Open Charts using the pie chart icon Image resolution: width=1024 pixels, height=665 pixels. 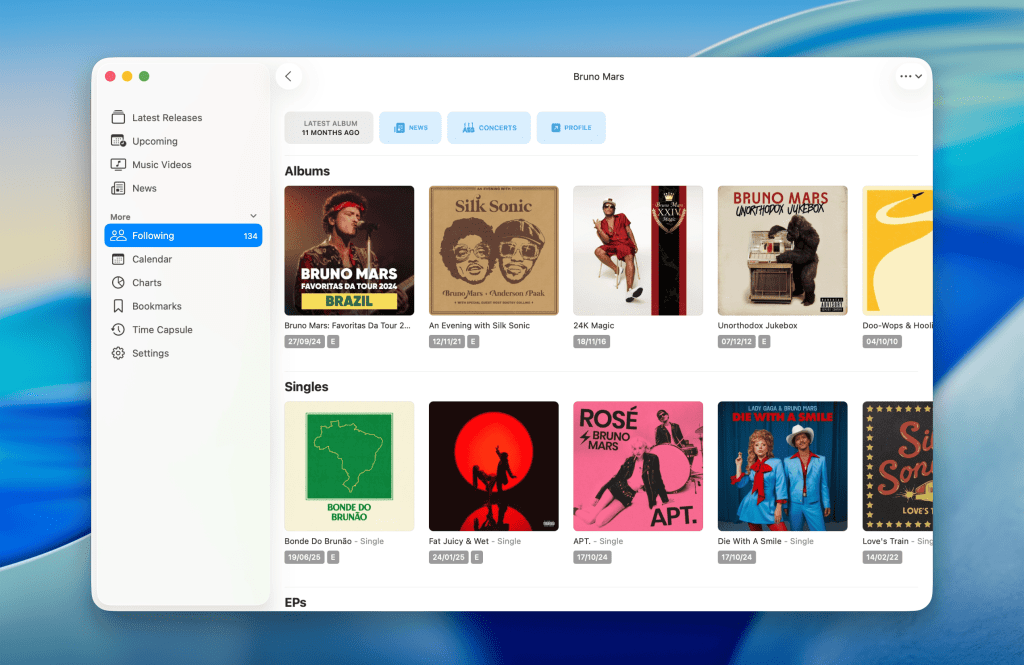coord(118,283)
